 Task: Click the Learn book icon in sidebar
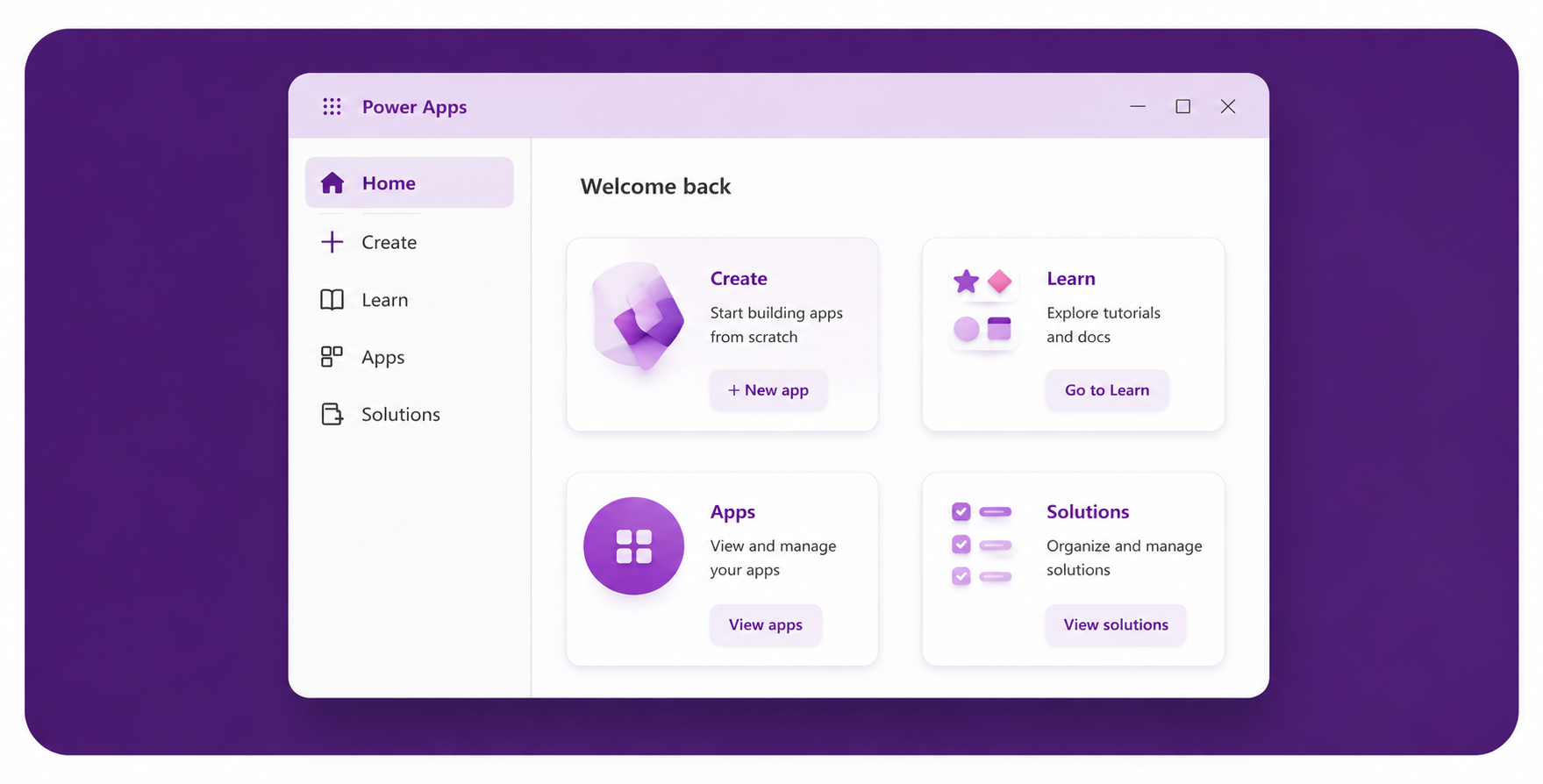coord(332,300)
